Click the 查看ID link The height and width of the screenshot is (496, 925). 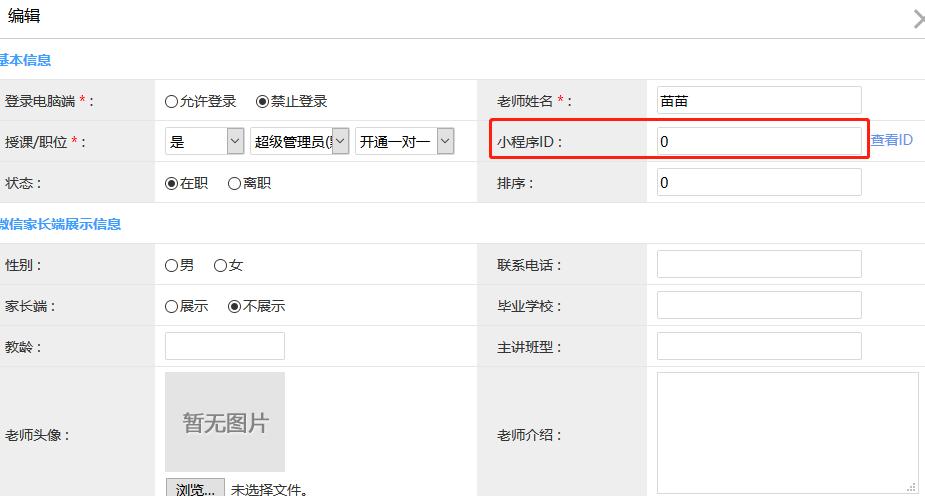tap(891, 140)
